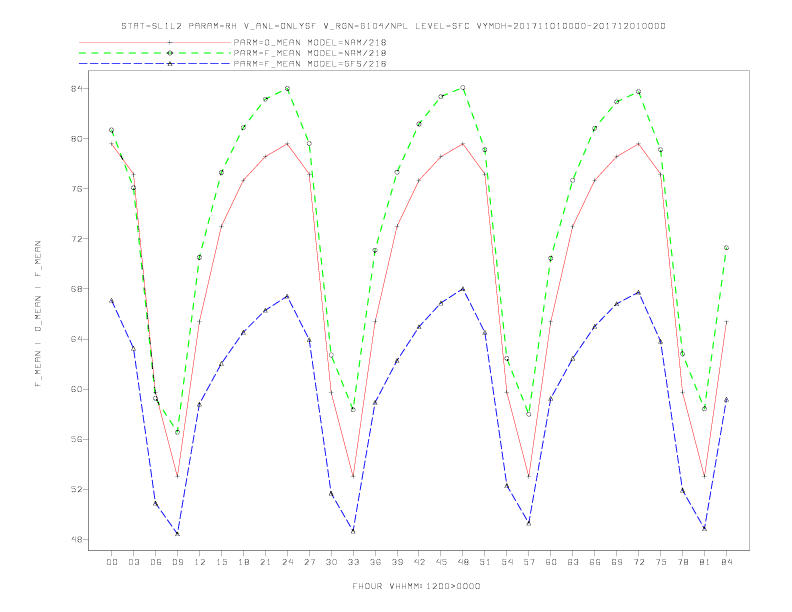Click the x-axis tick label 81
The height and width of the screenshot is (612, 792).
click(x=705, y=562)
